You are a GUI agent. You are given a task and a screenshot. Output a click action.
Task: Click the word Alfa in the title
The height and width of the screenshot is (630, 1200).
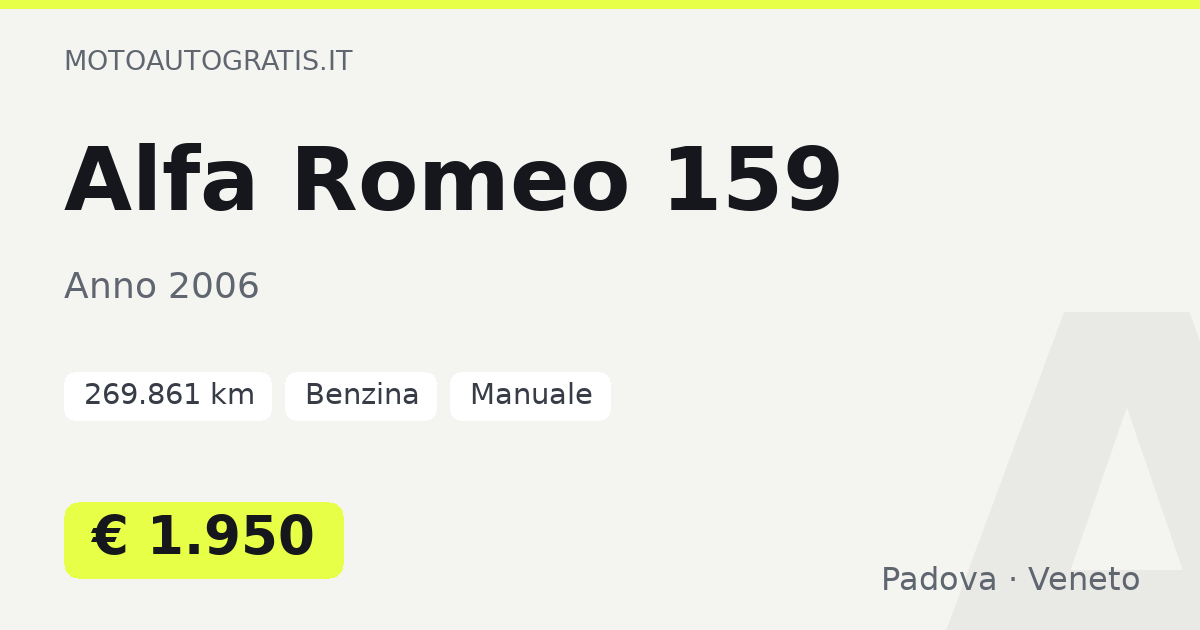[x=161, y=182]
